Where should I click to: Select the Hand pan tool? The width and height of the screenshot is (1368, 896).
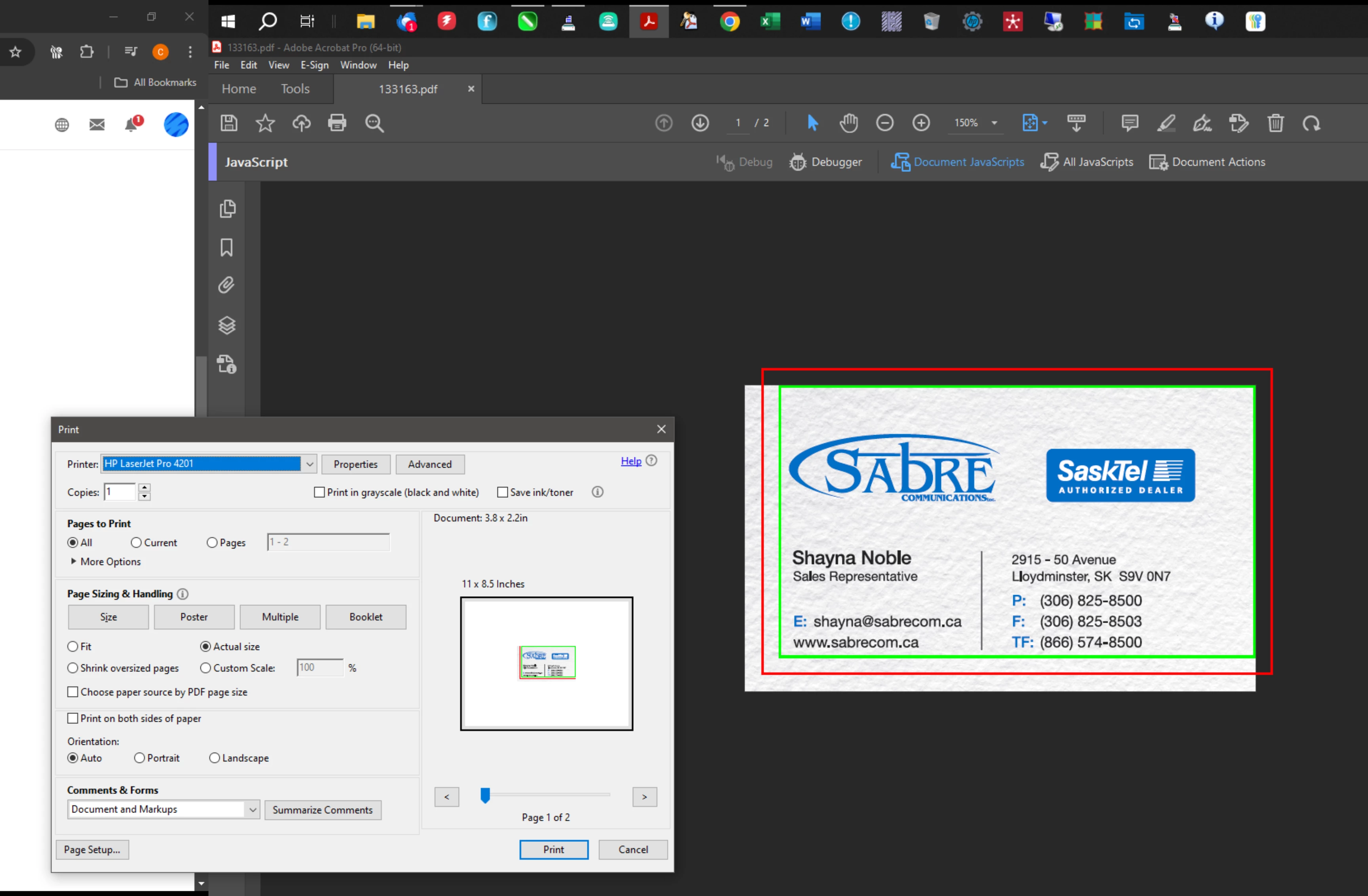[848, 123]
